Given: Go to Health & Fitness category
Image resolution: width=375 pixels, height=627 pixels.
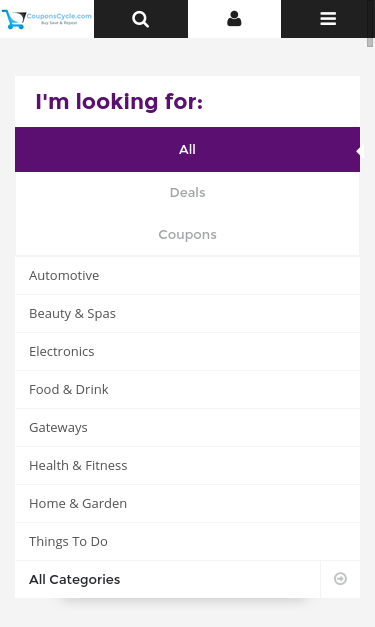Looking at the screenshot, I should 187,465.
